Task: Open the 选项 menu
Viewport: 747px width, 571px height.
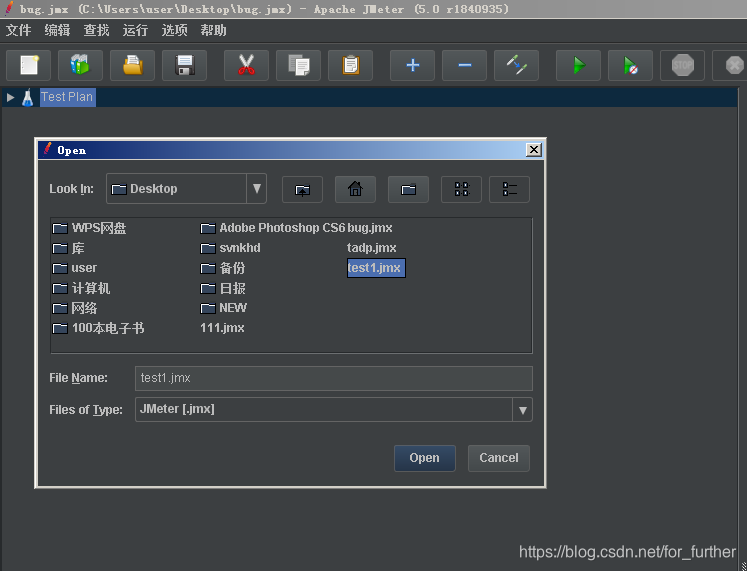Action: click(174, 30)
